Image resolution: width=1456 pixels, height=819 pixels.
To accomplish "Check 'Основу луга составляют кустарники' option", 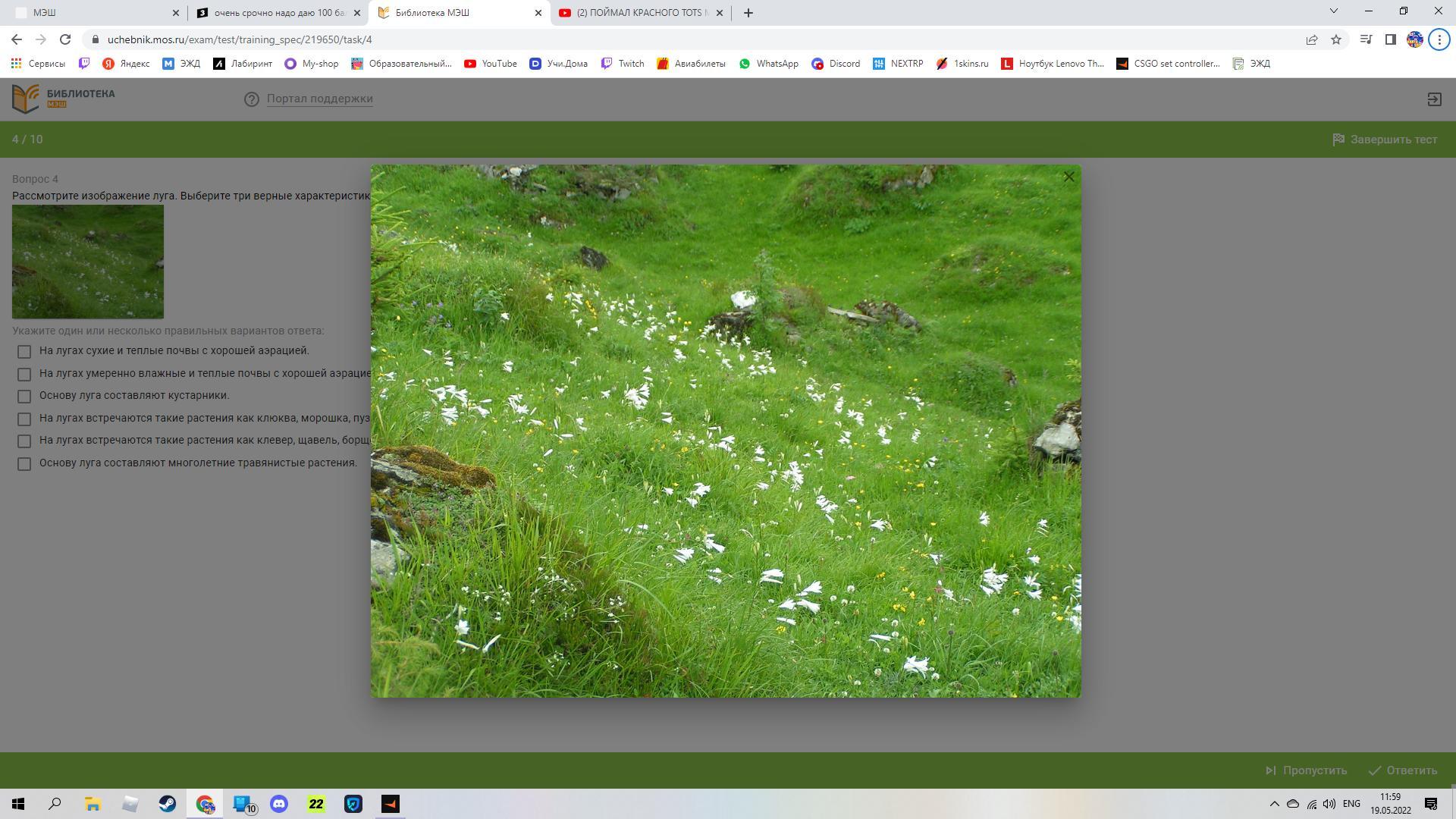I will coord(24,397).
